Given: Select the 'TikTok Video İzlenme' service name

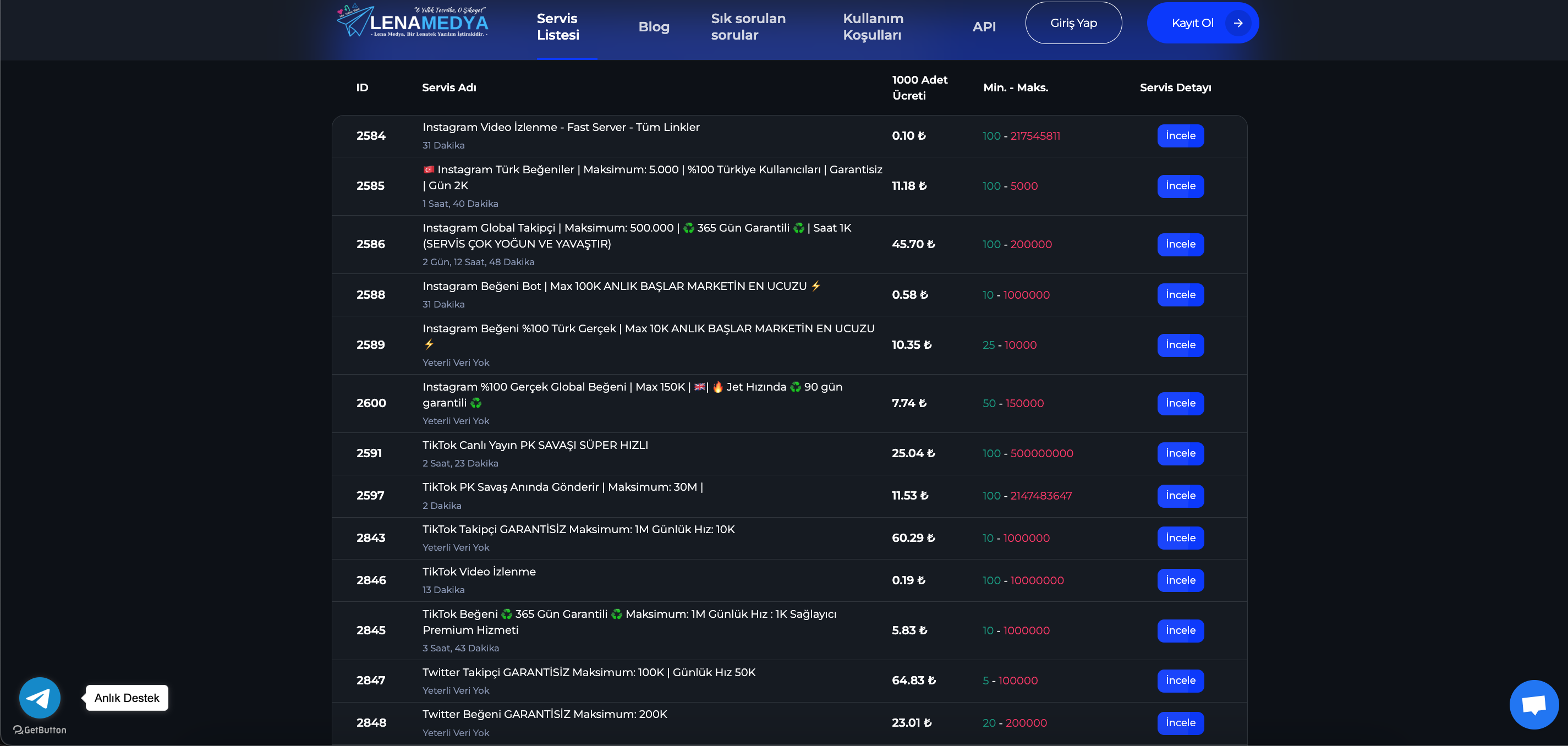Looking at the screenshot, I should click(479, 572).
